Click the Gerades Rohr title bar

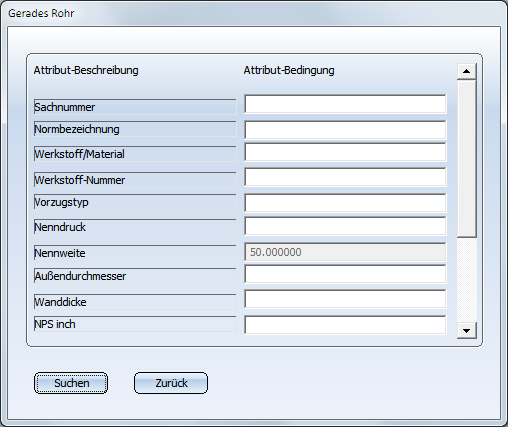pyautogui.click(x=253, y=13)
